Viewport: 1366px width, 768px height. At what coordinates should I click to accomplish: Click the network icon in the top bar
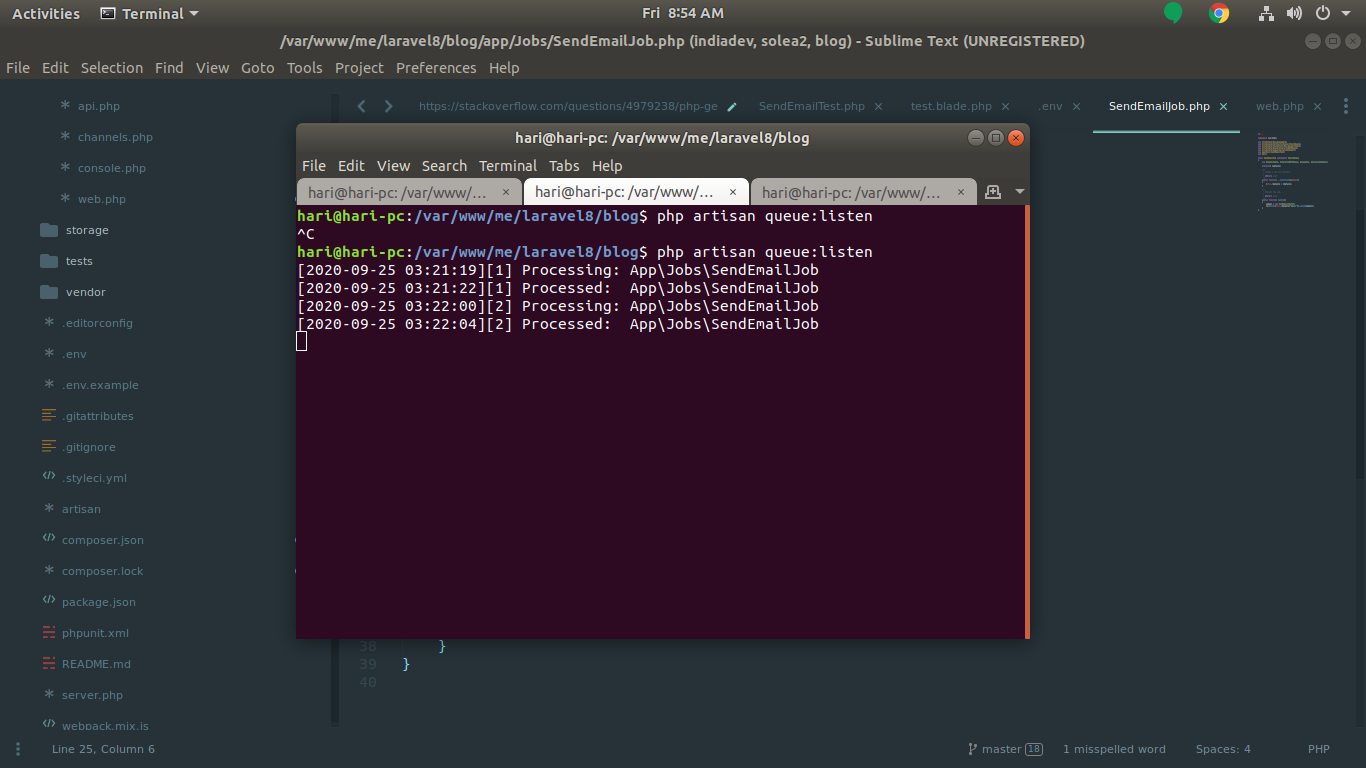[x=1266, y=13]
